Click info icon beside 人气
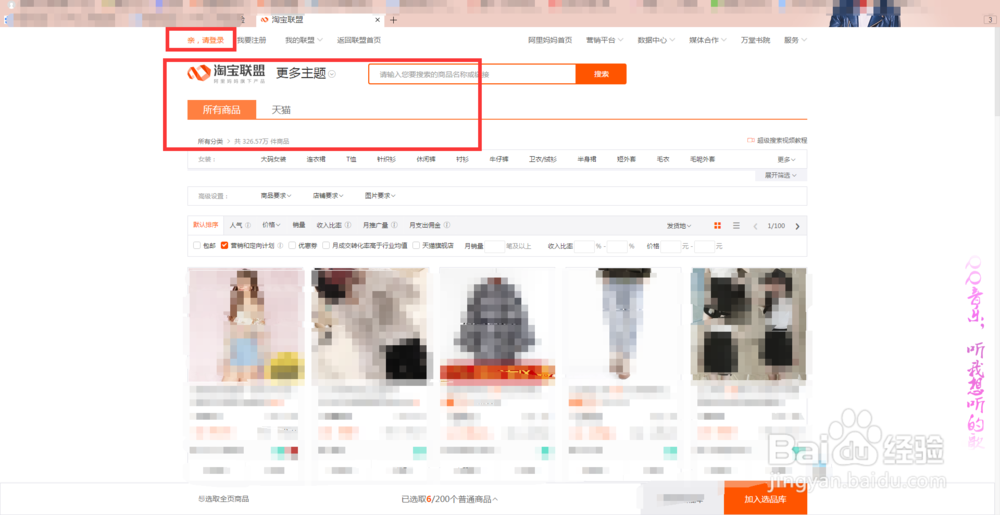This screenshot has width=1000, height=515. coord(248,225)
